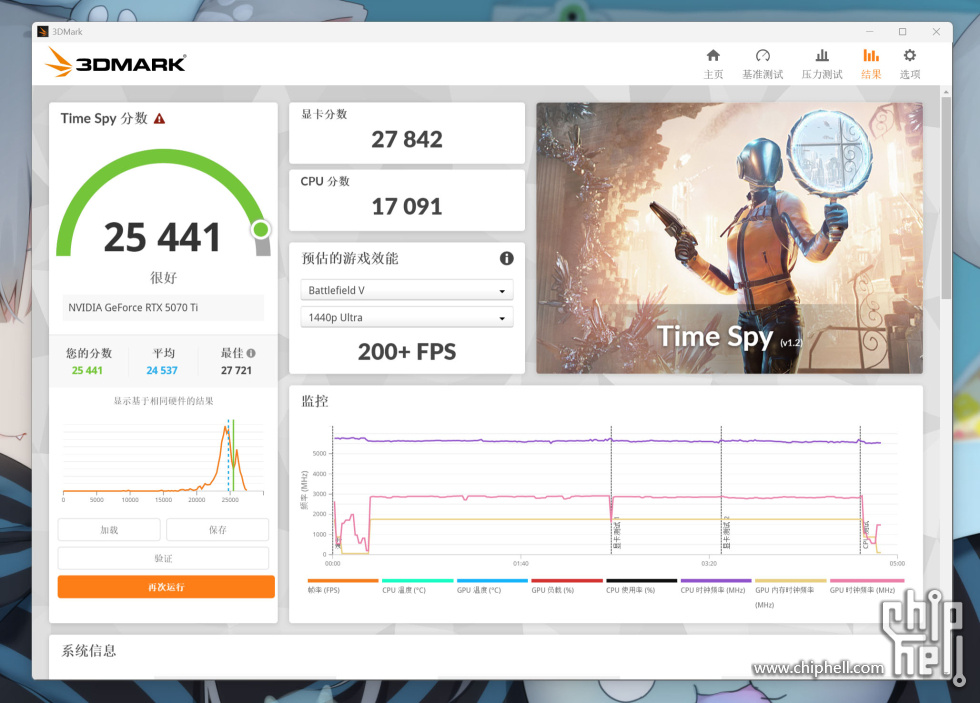The height and width of the screenshot is (703, 980).
Task: Toggle the GPU 温度 legend series
Action: coord(492,586)
